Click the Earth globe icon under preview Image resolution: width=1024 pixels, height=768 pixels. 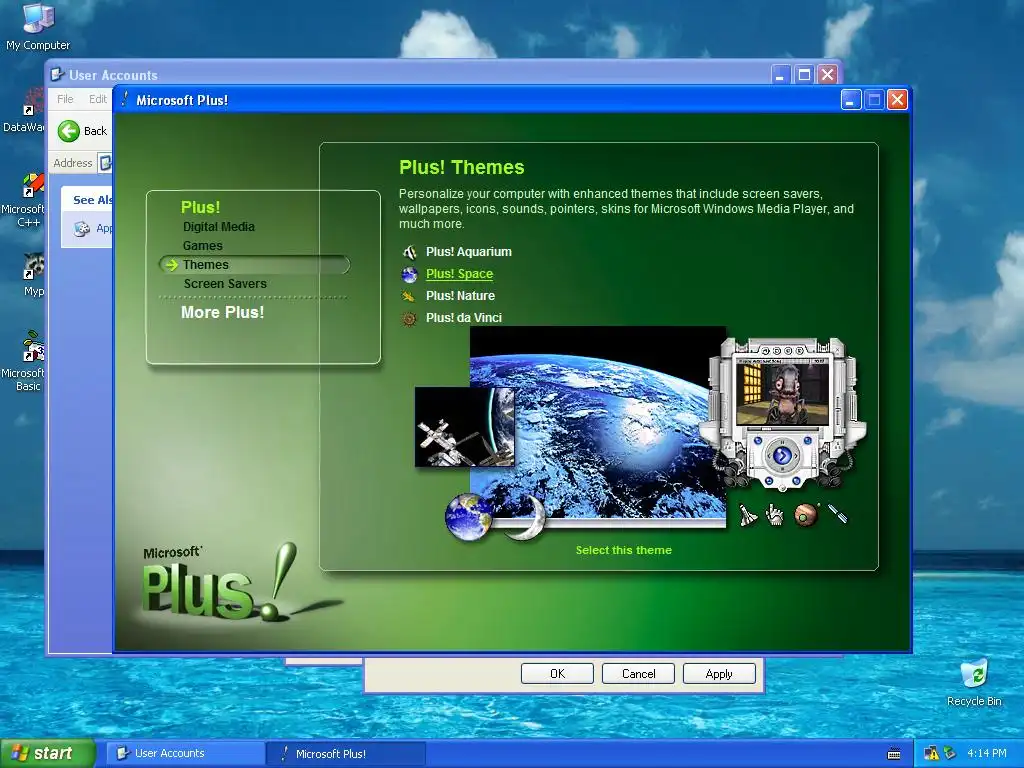click(468, 516)
